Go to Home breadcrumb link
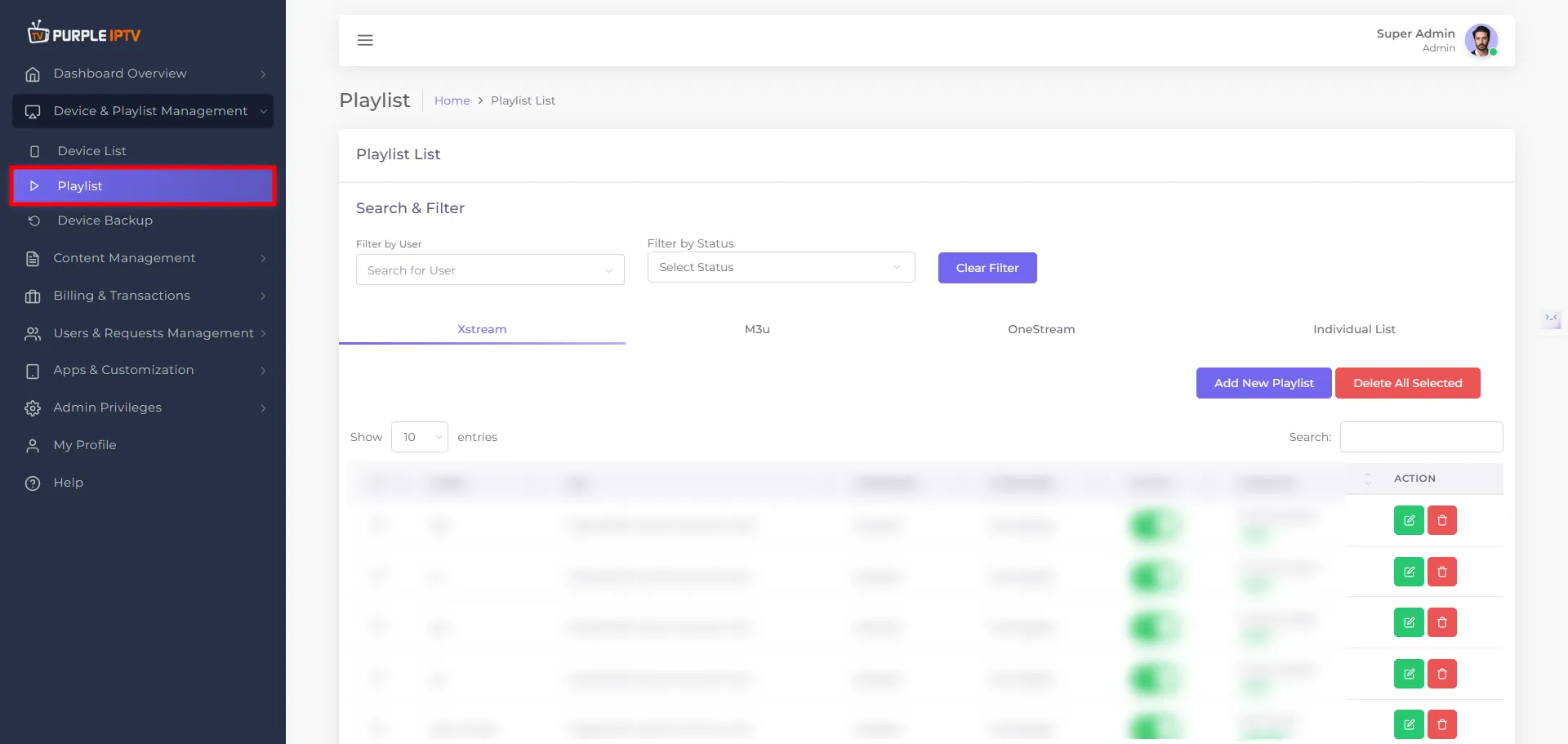 click(x=452, y=100)
